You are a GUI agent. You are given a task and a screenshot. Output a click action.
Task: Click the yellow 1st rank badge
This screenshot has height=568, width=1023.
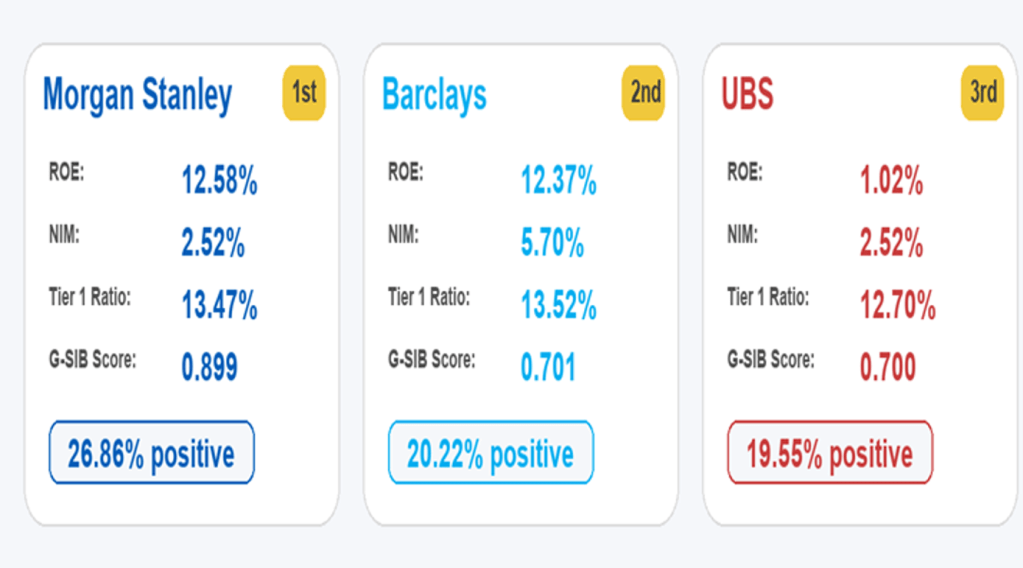(x=304, y=93)
